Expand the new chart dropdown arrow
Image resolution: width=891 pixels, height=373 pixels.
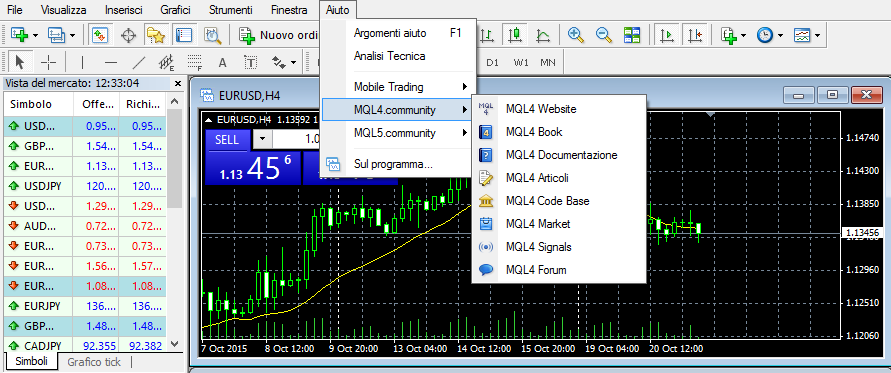36,35
